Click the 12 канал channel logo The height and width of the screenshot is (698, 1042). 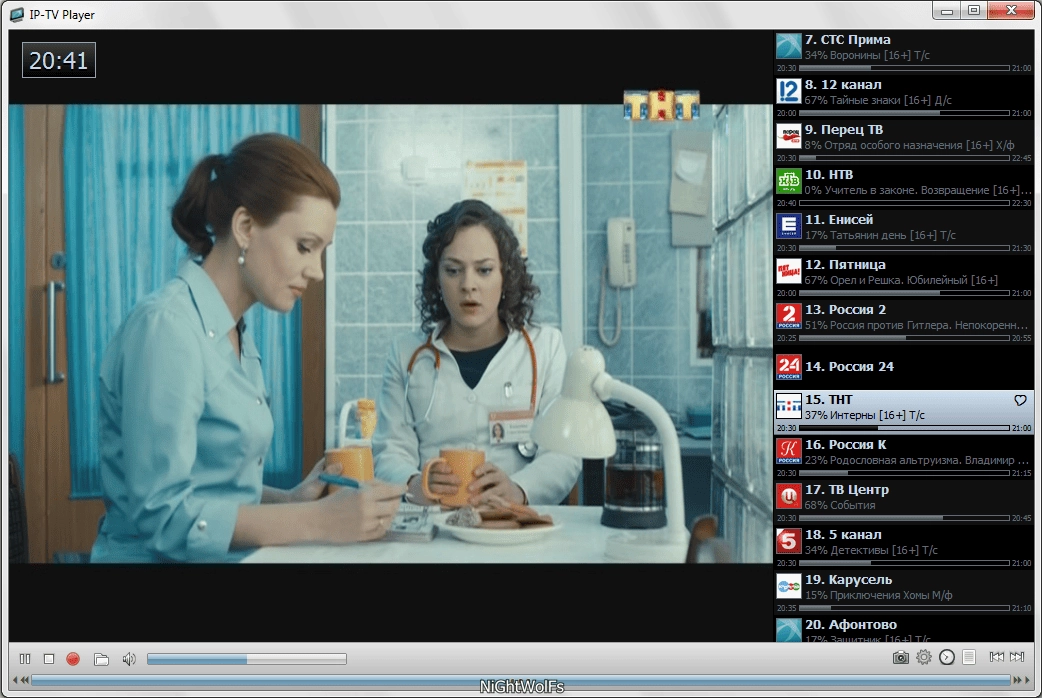point(789,91)
